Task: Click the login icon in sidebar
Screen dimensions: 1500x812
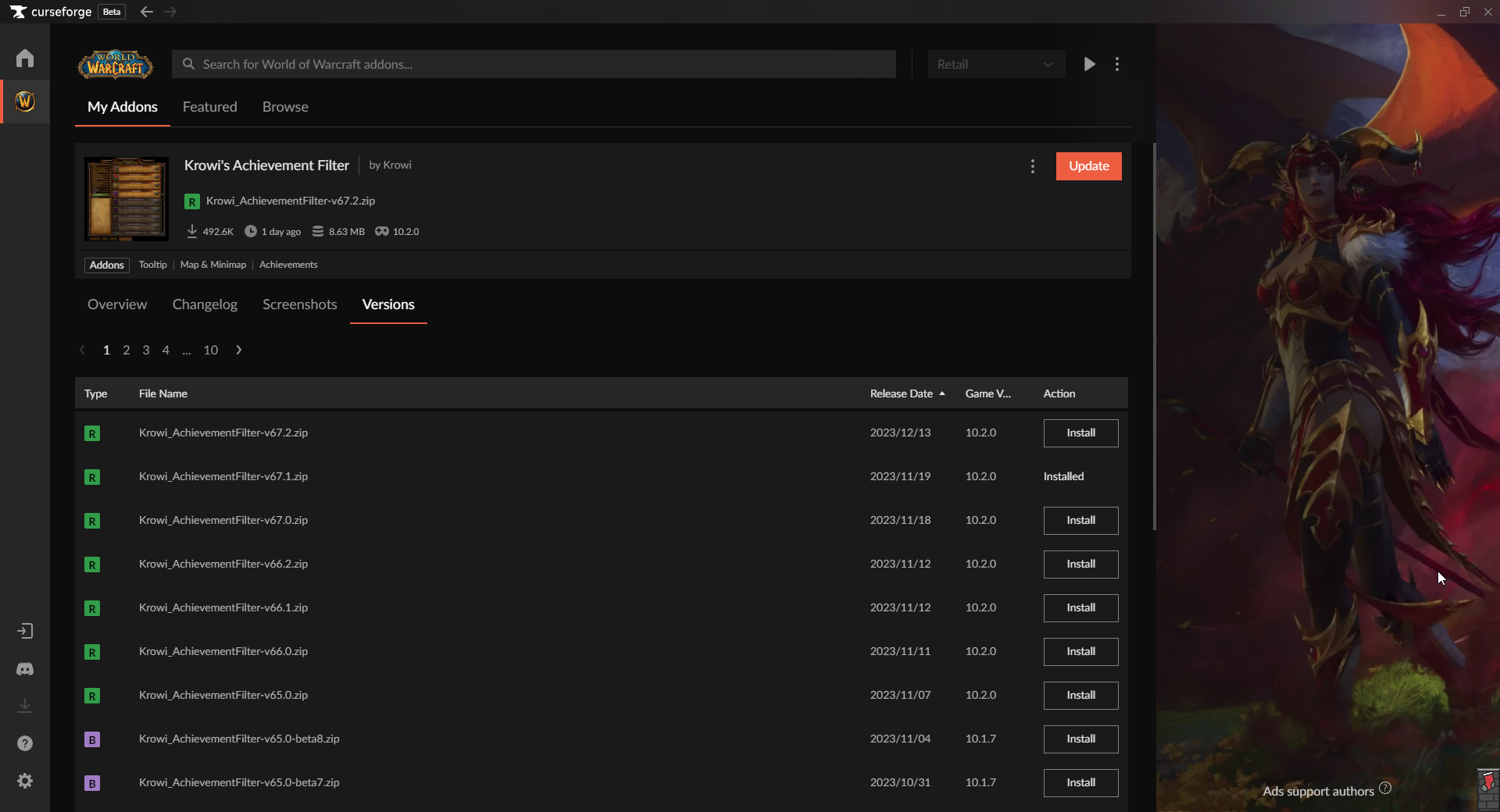Action: point(25,631)
